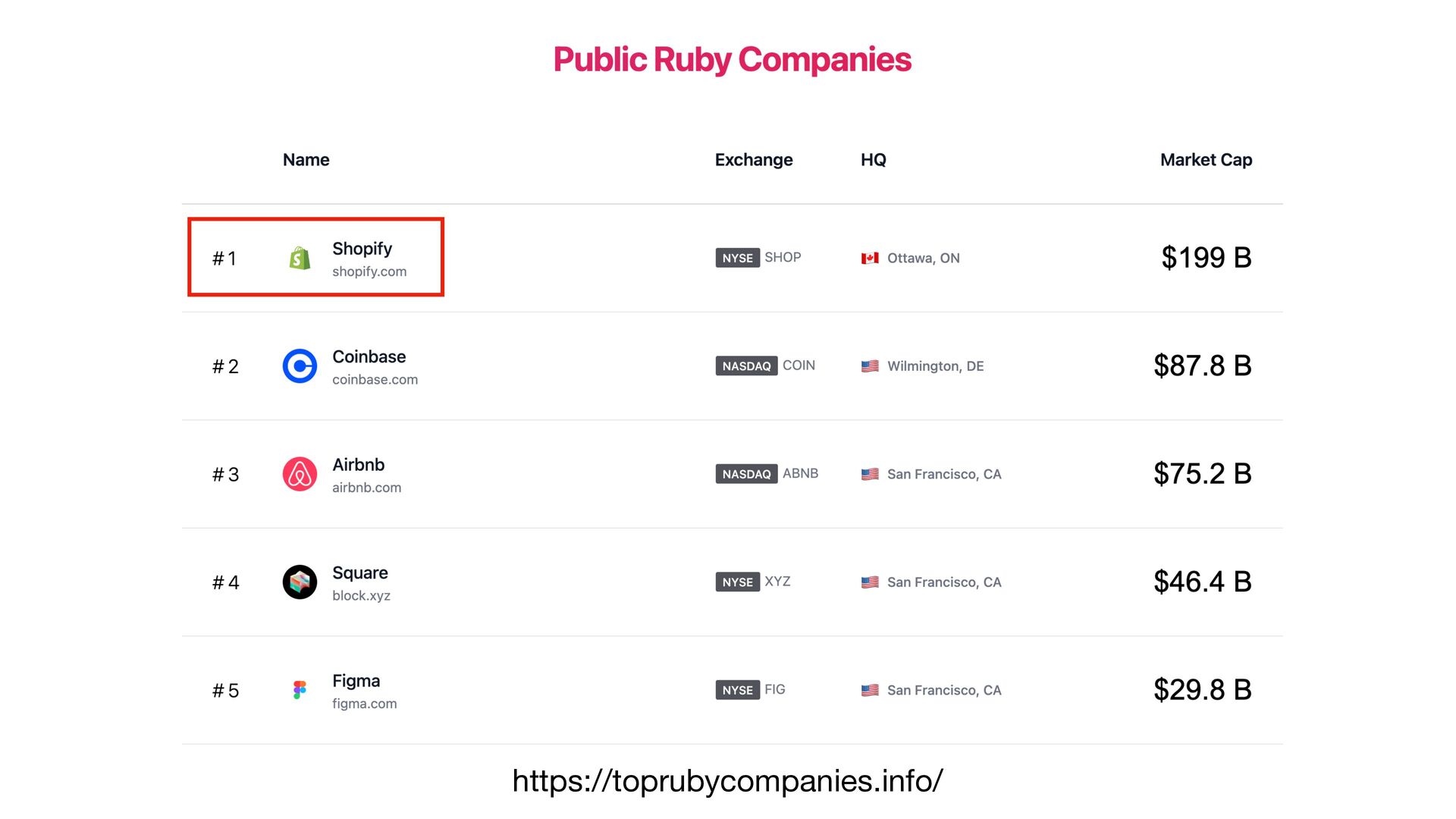1456x819 pixels.
Task: Click the US flag in Figma's row
Action: coord(870,690)
